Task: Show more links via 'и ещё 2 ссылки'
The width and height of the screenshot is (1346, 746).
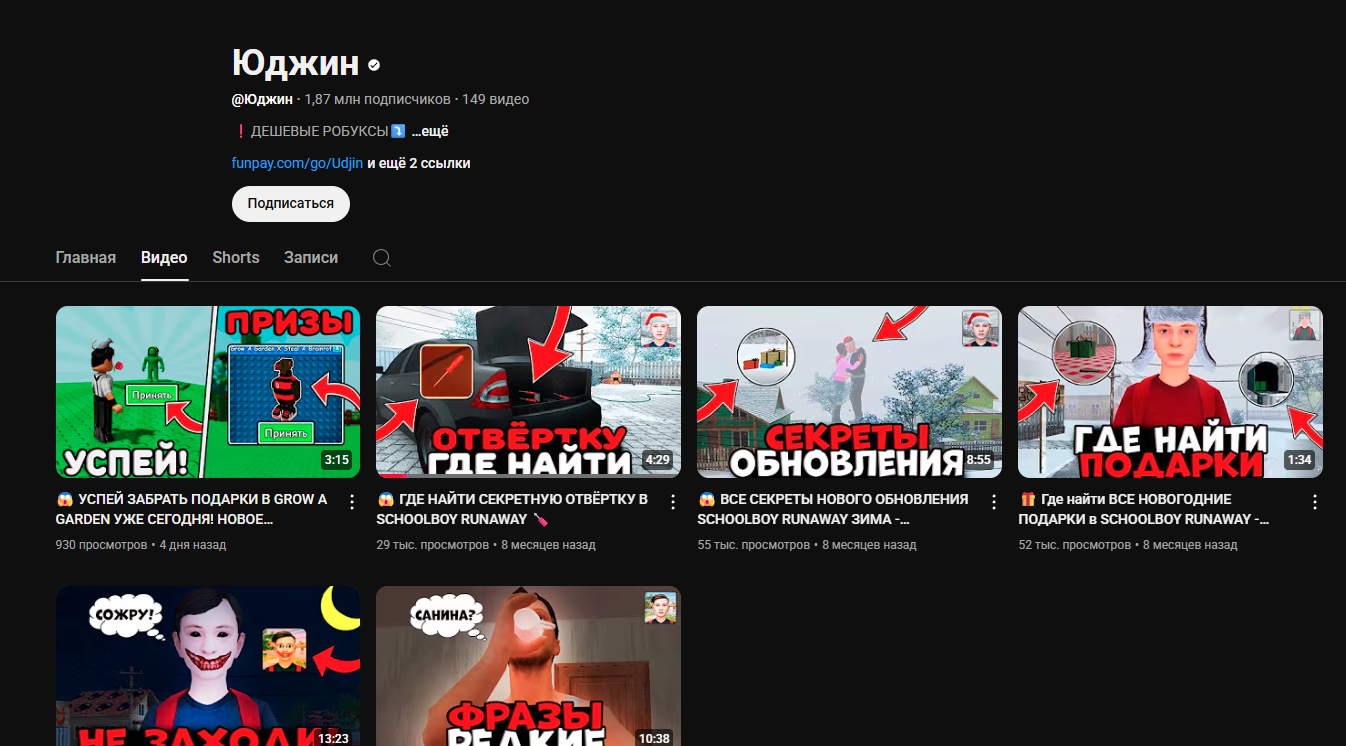Action: pos(419,163)
